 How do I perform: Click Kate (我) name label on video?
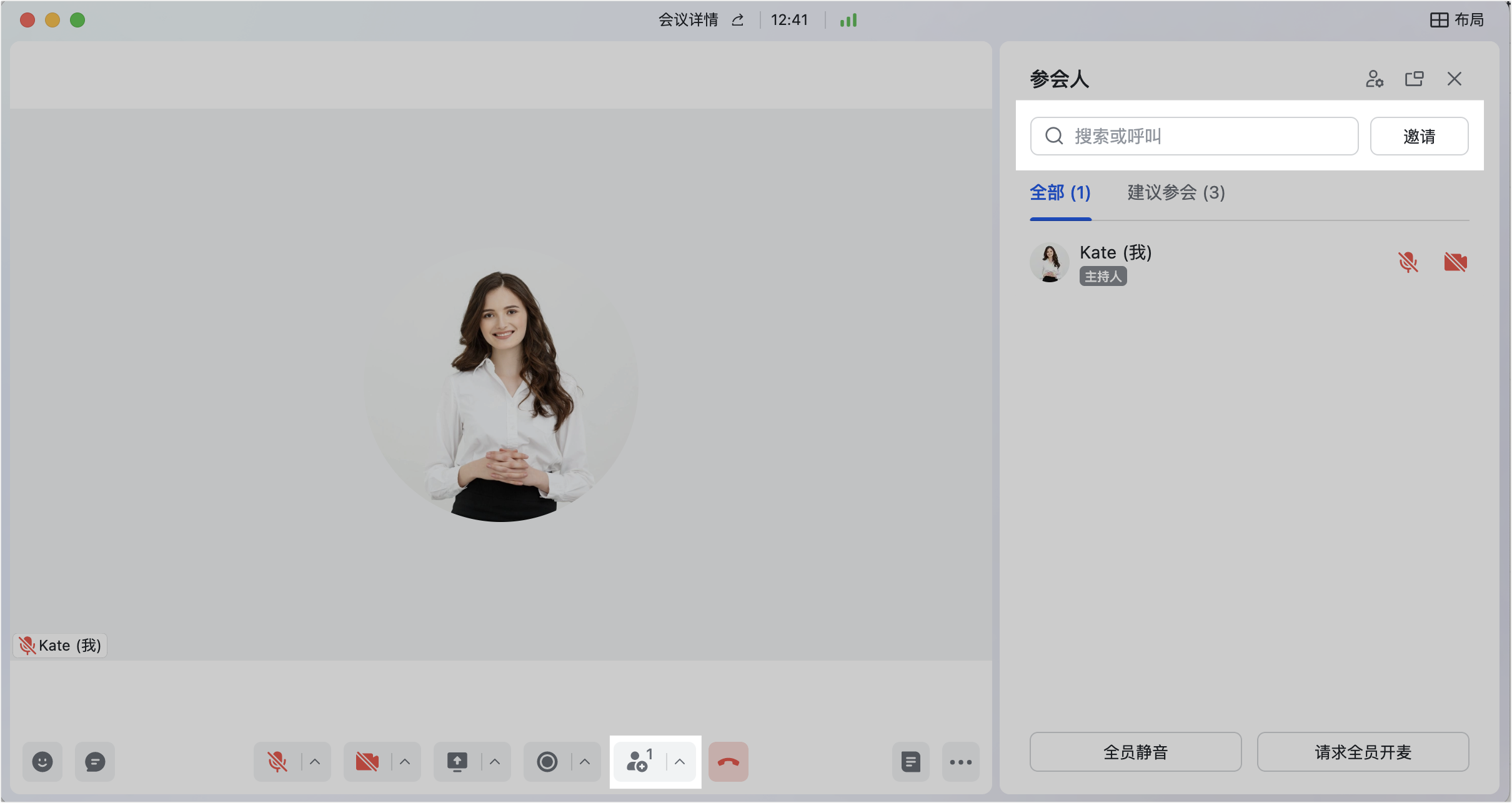[61, 645]
